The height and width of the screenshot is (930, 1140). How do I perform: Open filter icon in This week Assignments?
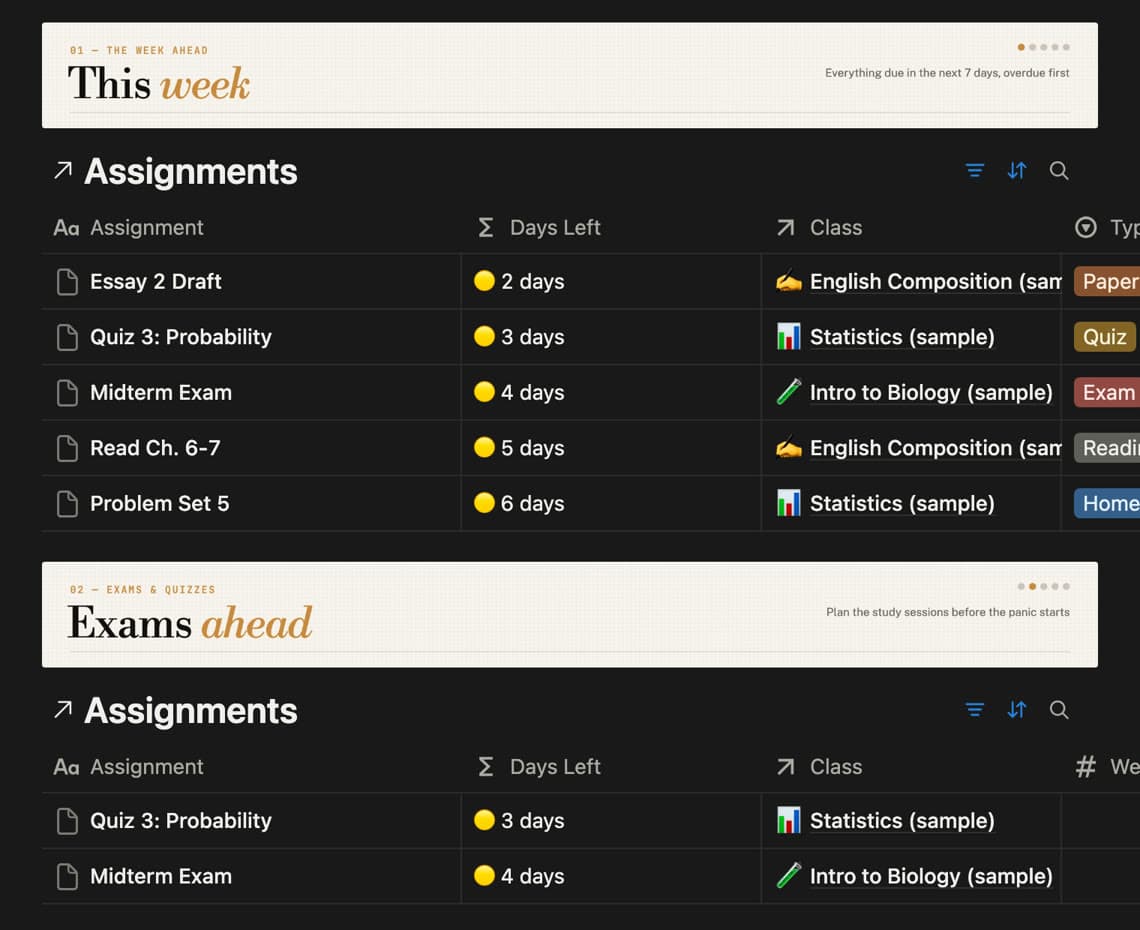(974, 170)
